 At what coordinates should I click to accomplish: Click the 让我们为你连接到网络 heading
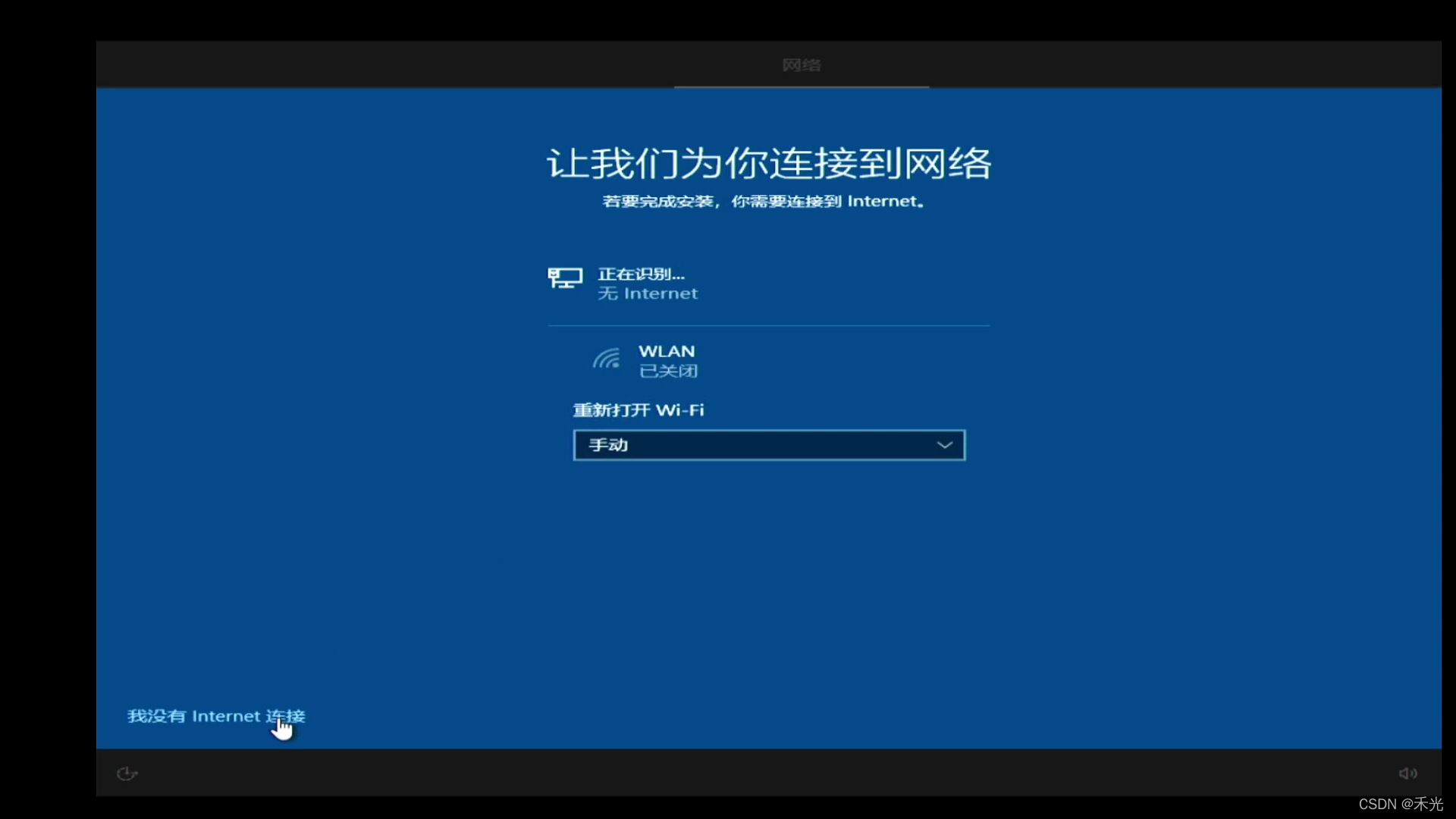pos(768,163)
